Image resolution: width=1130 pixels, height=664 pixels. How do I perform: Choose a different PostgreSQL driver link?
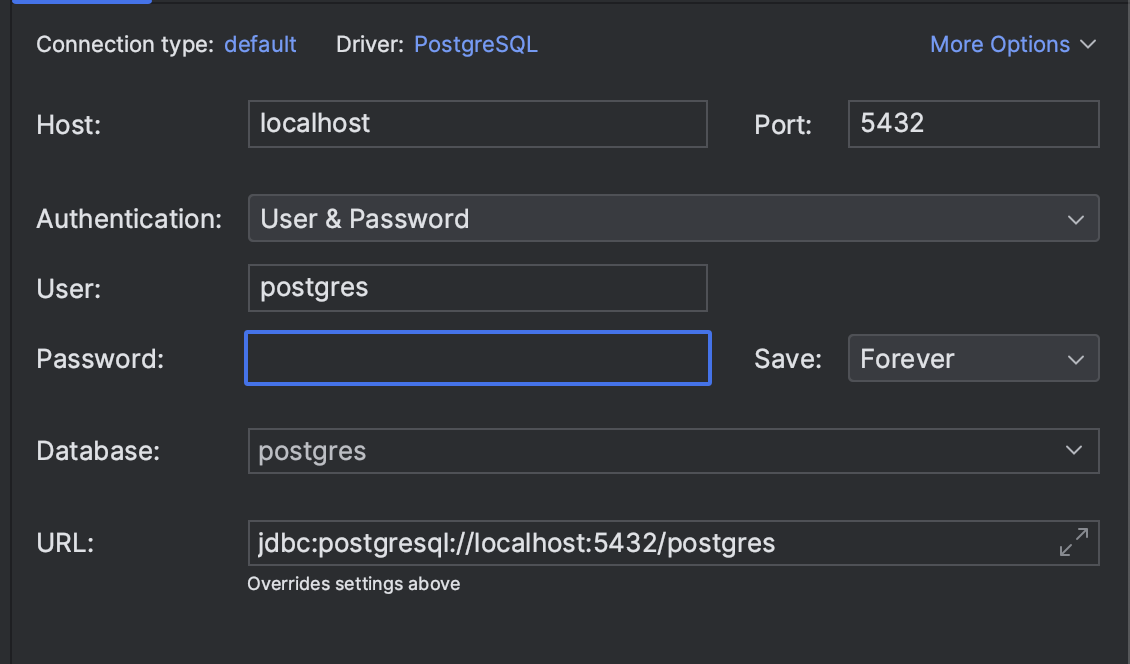point(476,45)
